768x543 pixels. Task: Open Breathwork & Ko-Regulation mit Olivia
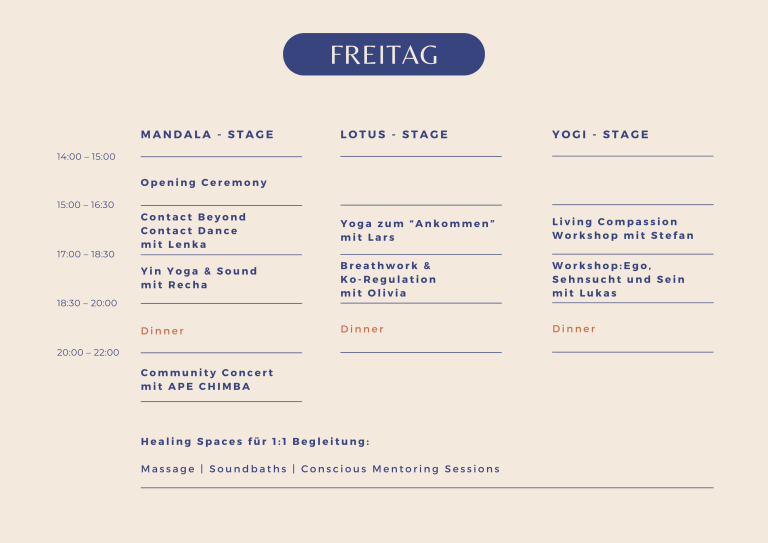[x=388, y=280]
